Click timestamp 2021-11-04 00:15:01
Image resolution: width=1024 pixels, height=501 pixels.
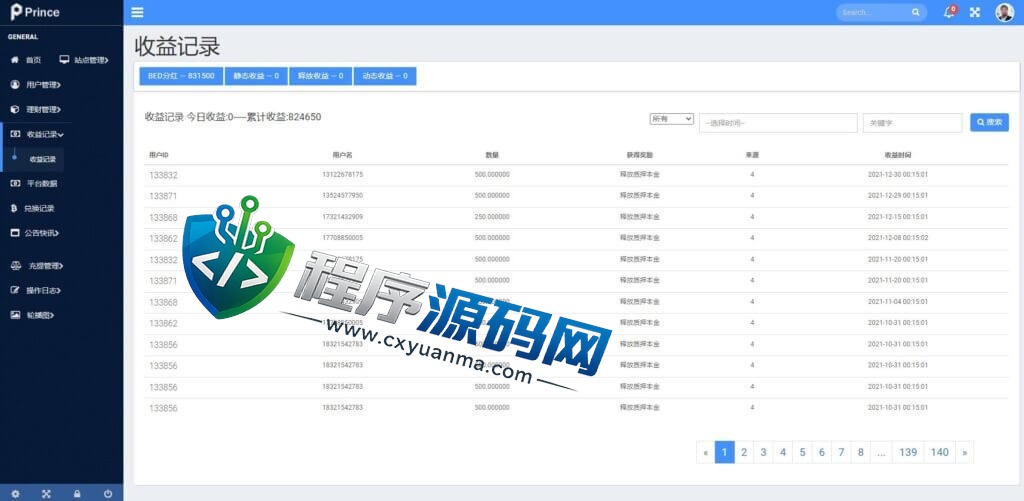897,301
